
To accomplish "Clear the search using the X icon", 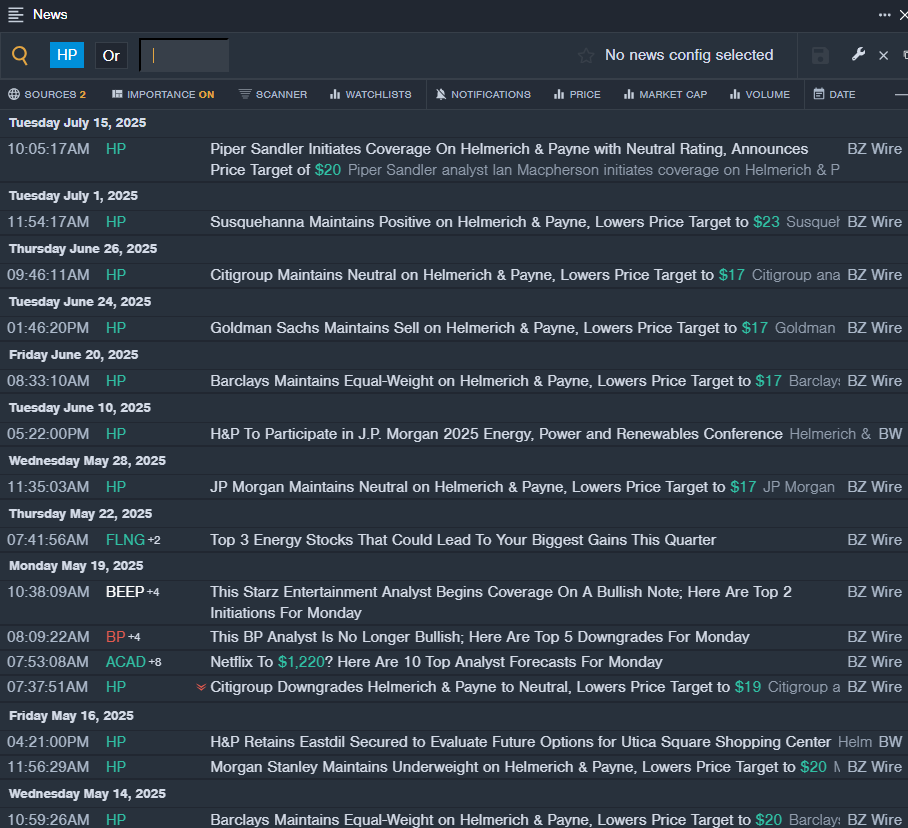I will click(884, 56).
